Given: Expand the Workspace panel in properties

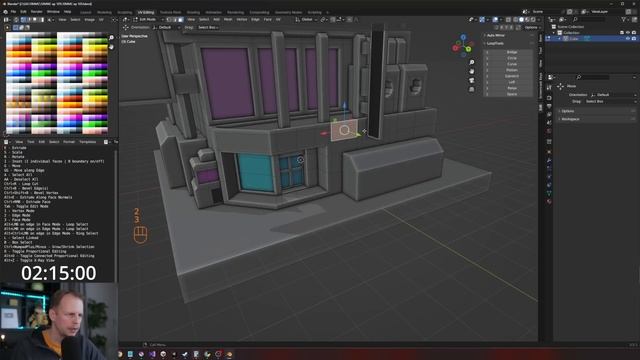Looking at the screenshot, I should point(597,119).
